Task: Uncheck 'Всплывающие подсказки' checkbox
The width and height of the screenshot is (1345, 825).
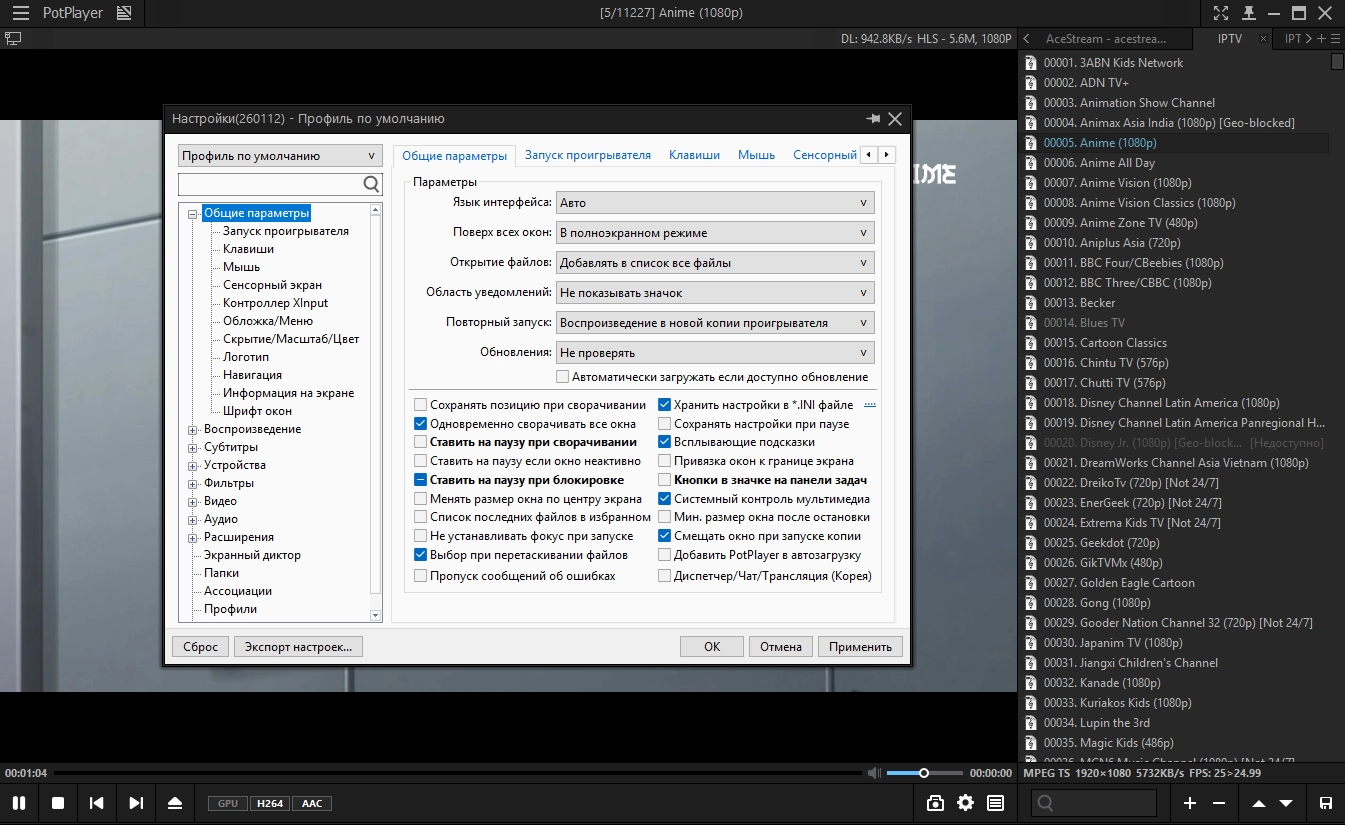Action: pyautogui.click(x=665, y=442)
